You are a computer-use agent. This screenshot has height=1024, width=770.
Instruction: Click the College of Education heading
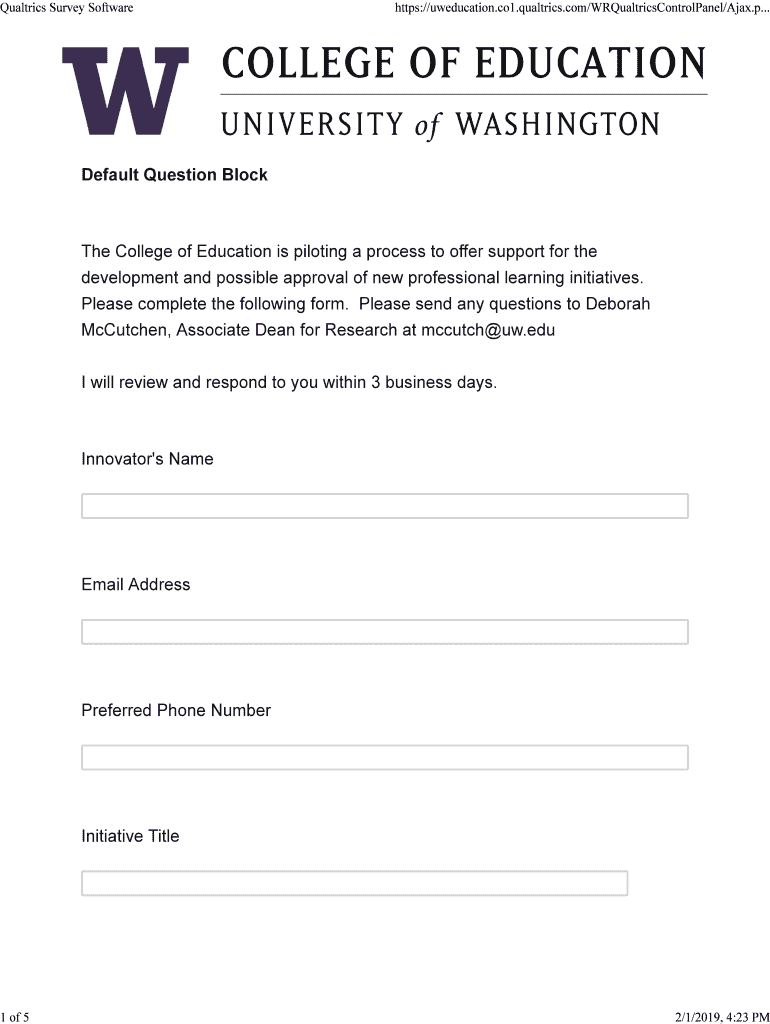tap(463, 64)
